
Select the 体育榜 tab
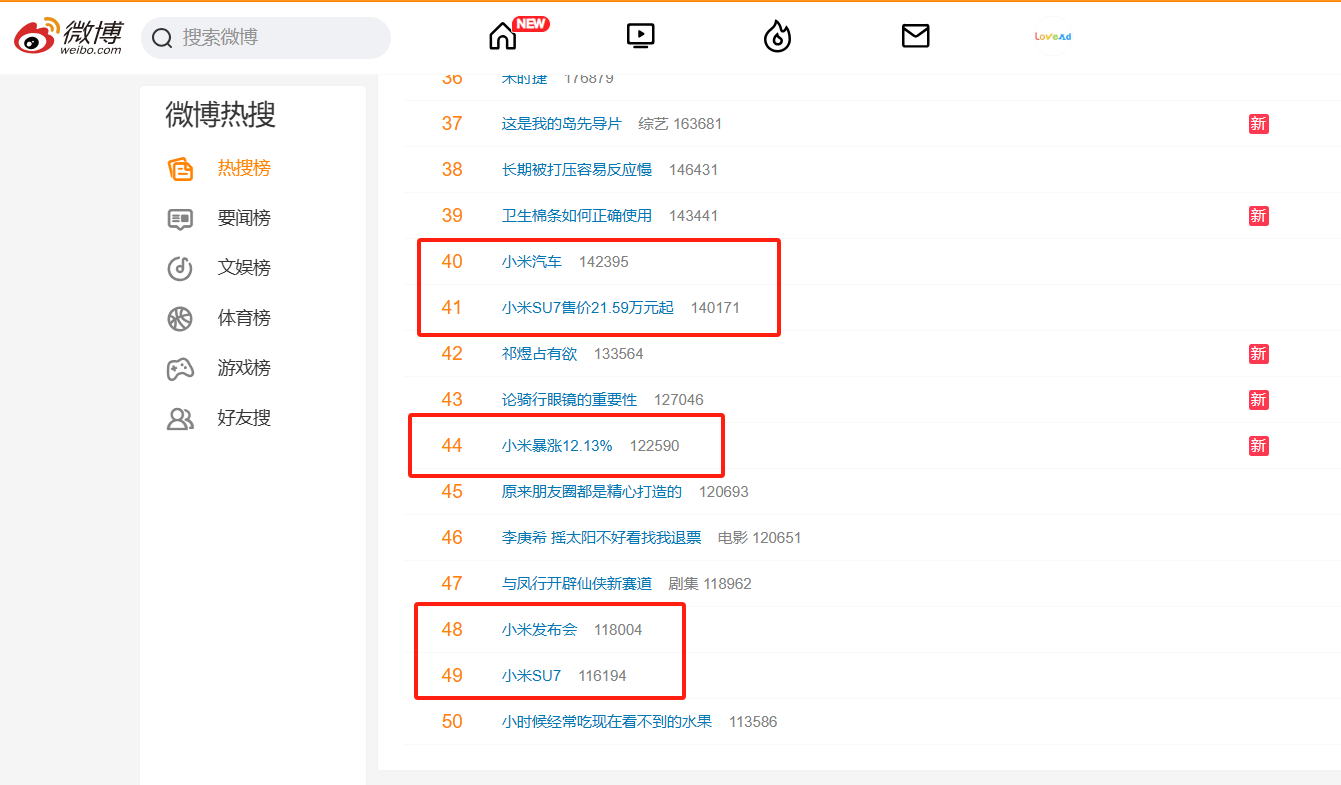(x=244, y=318)
